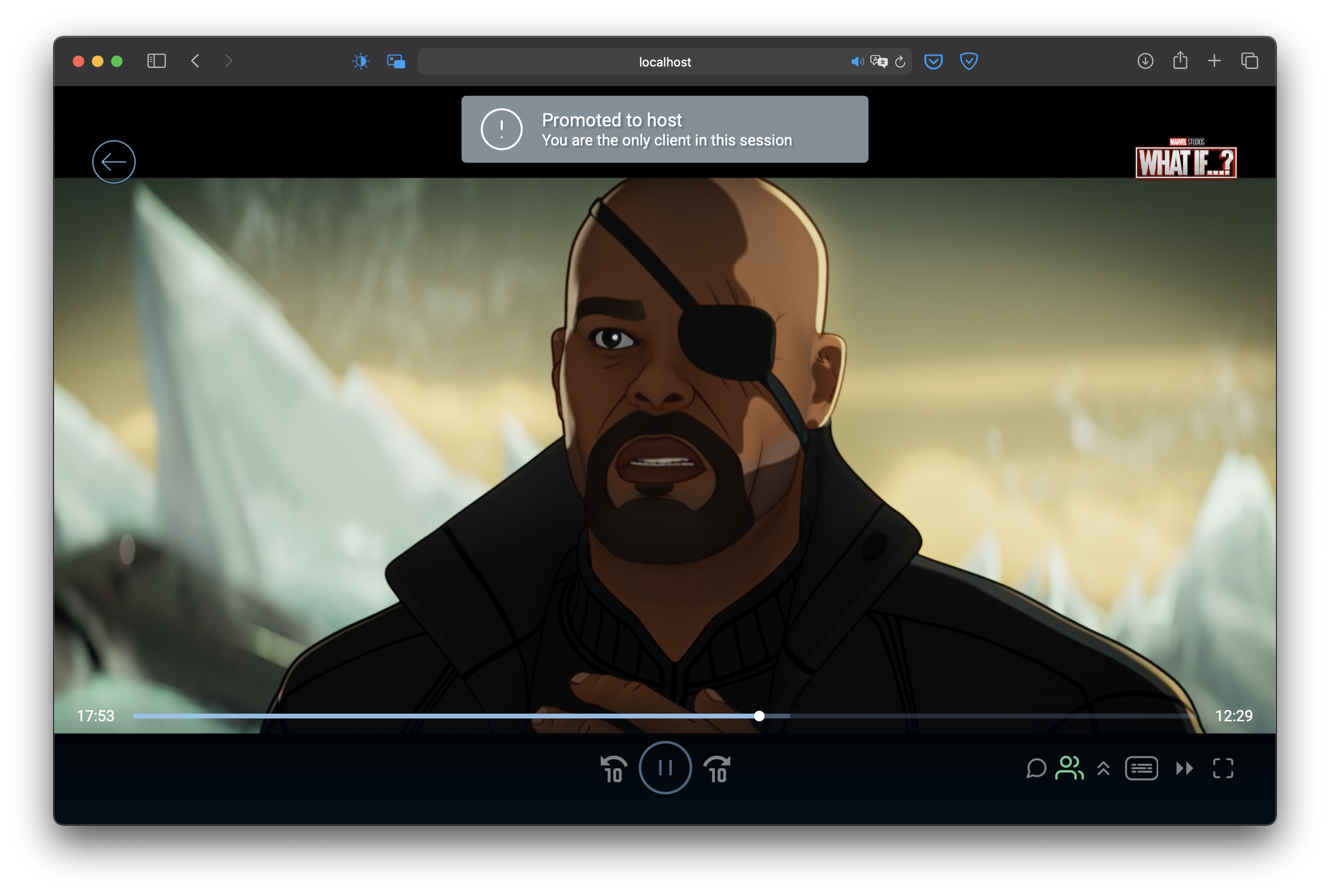Mute the tab audio in the address bar

pos(857,62)
